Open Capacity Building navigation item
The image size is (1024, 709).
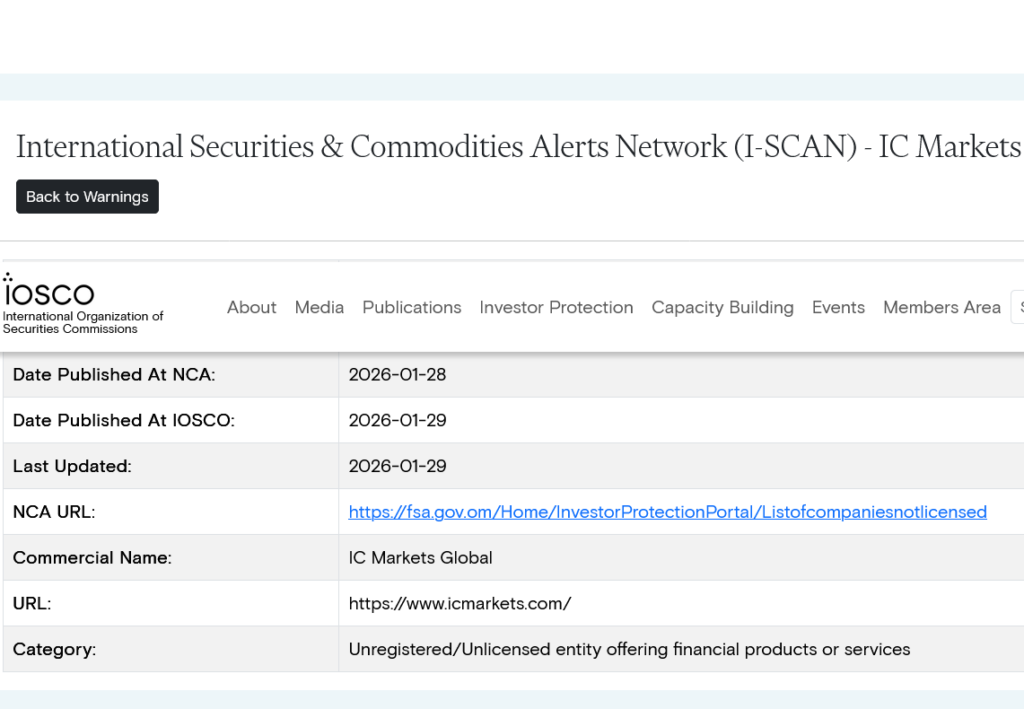(722, 307)
